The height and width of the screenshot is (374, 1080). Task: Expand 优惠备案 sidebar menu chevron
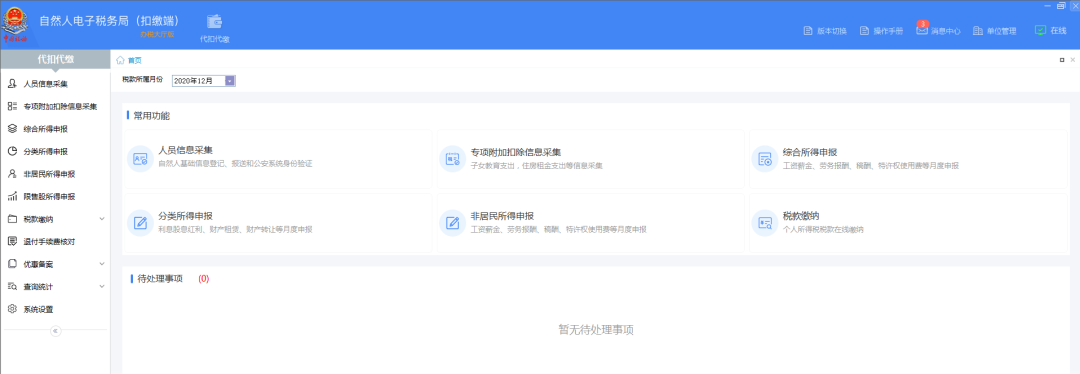pos(102,264)
